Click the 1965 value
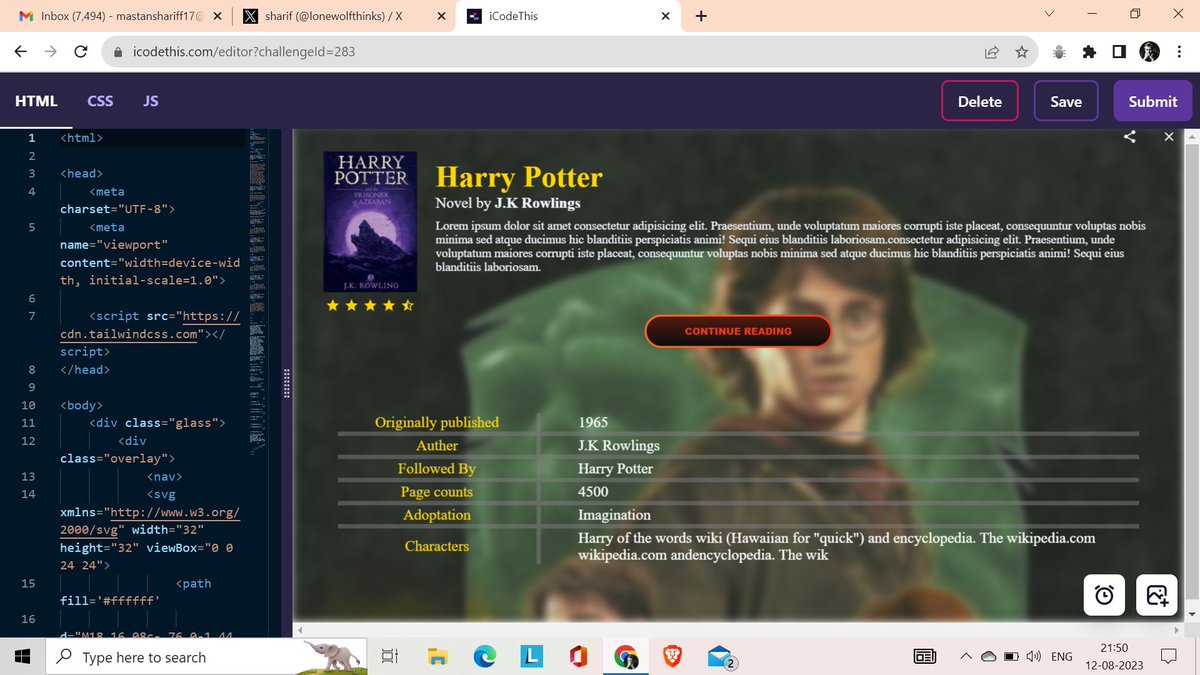 pyautogui.click(x=593, y=423)
